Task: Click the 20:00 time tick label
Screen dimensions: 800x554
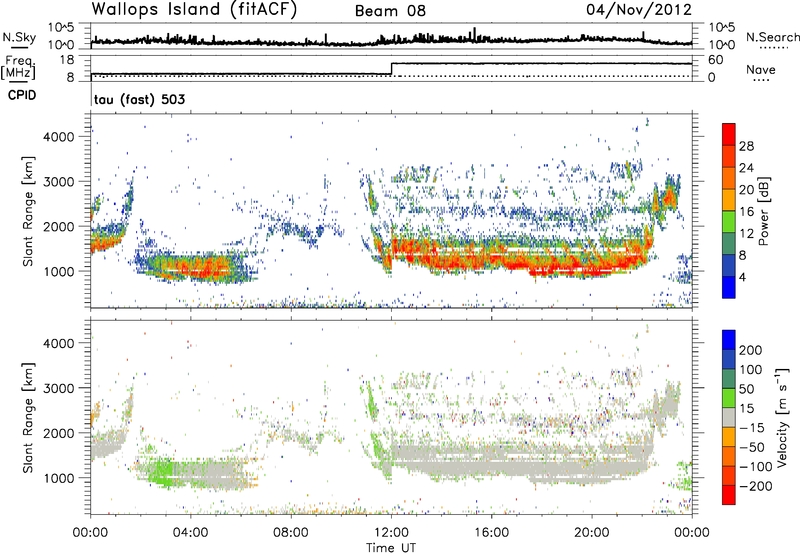Action: [x=592, y=532]
